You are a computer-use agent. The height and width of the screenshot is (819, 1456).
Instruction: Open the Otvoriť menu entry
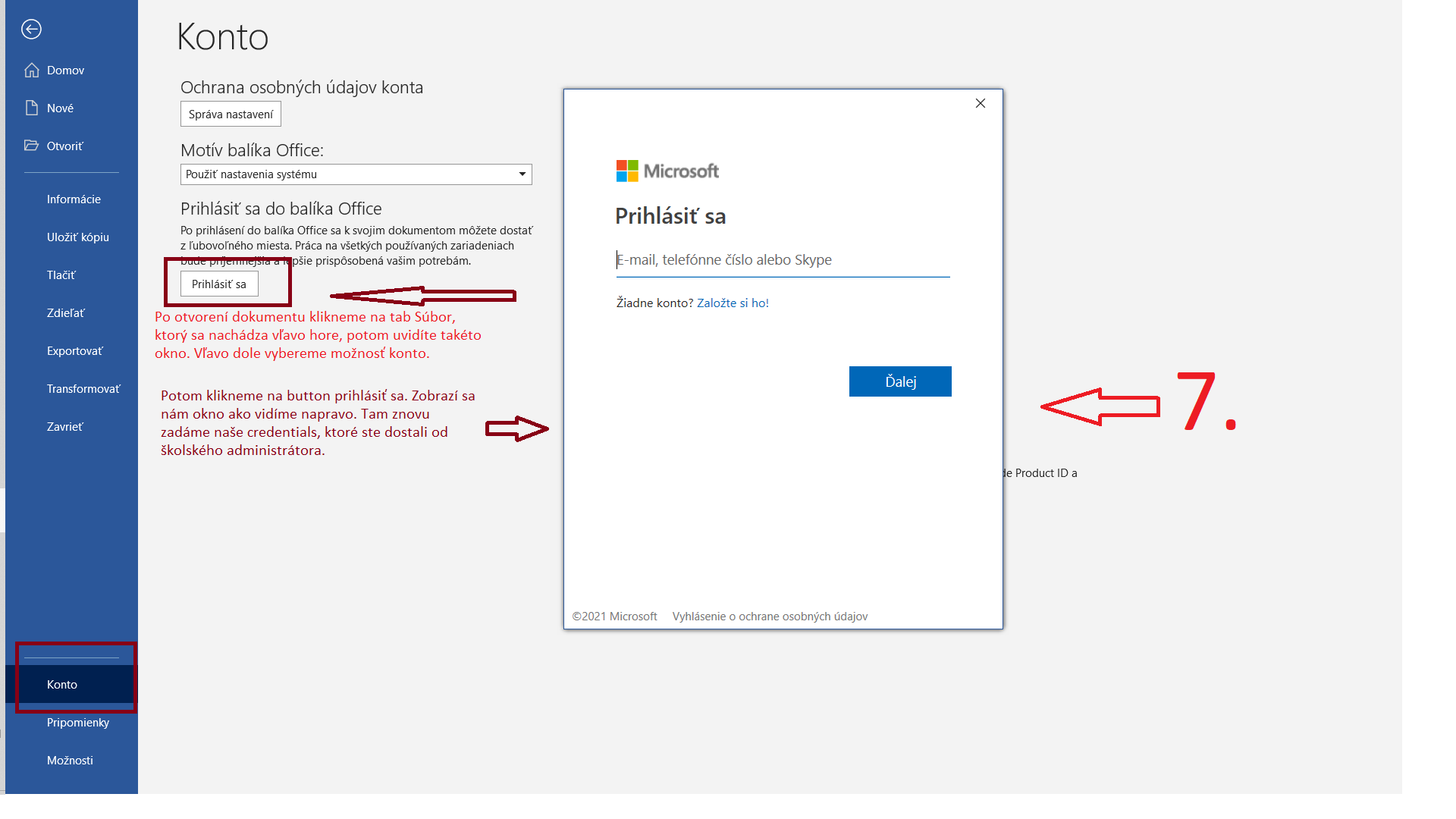click(71, 146)
